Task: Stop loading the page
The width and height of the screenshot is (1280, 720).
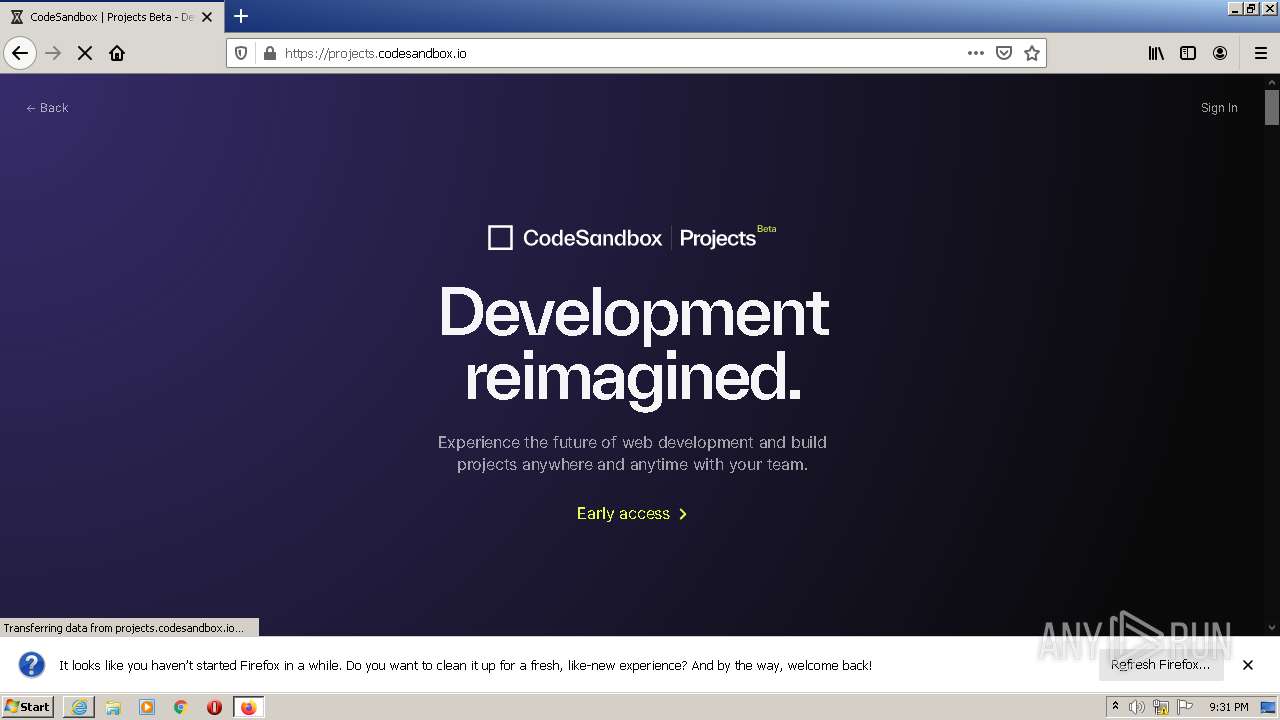Action: [x=85, y=53]
